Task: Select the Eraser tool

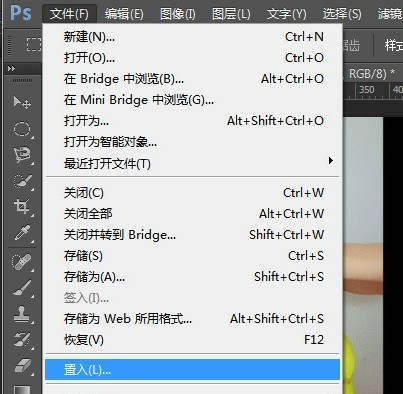Action: (x=22, y=366)
